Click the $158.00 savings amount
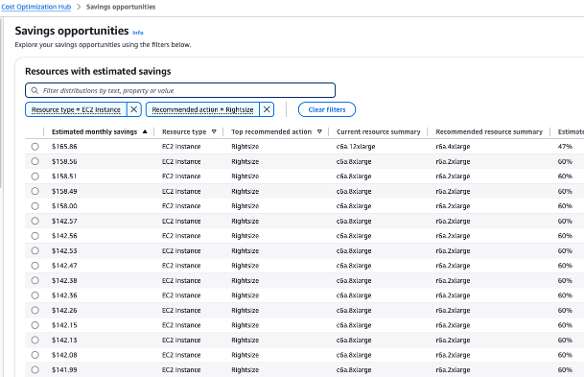The height and width of the screenshot is (377, 584). [x=64, y=206]
